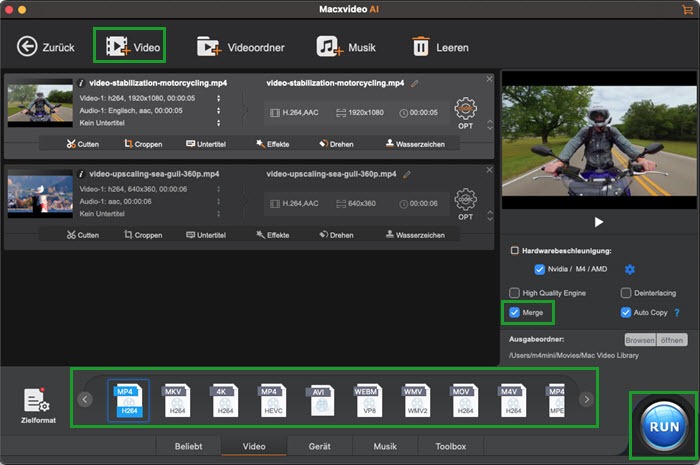Open codec OPT settings for the motorcycling video
The width and height of the screenshot is (700, 465).
pyautogui.click(x=466, y=113)
